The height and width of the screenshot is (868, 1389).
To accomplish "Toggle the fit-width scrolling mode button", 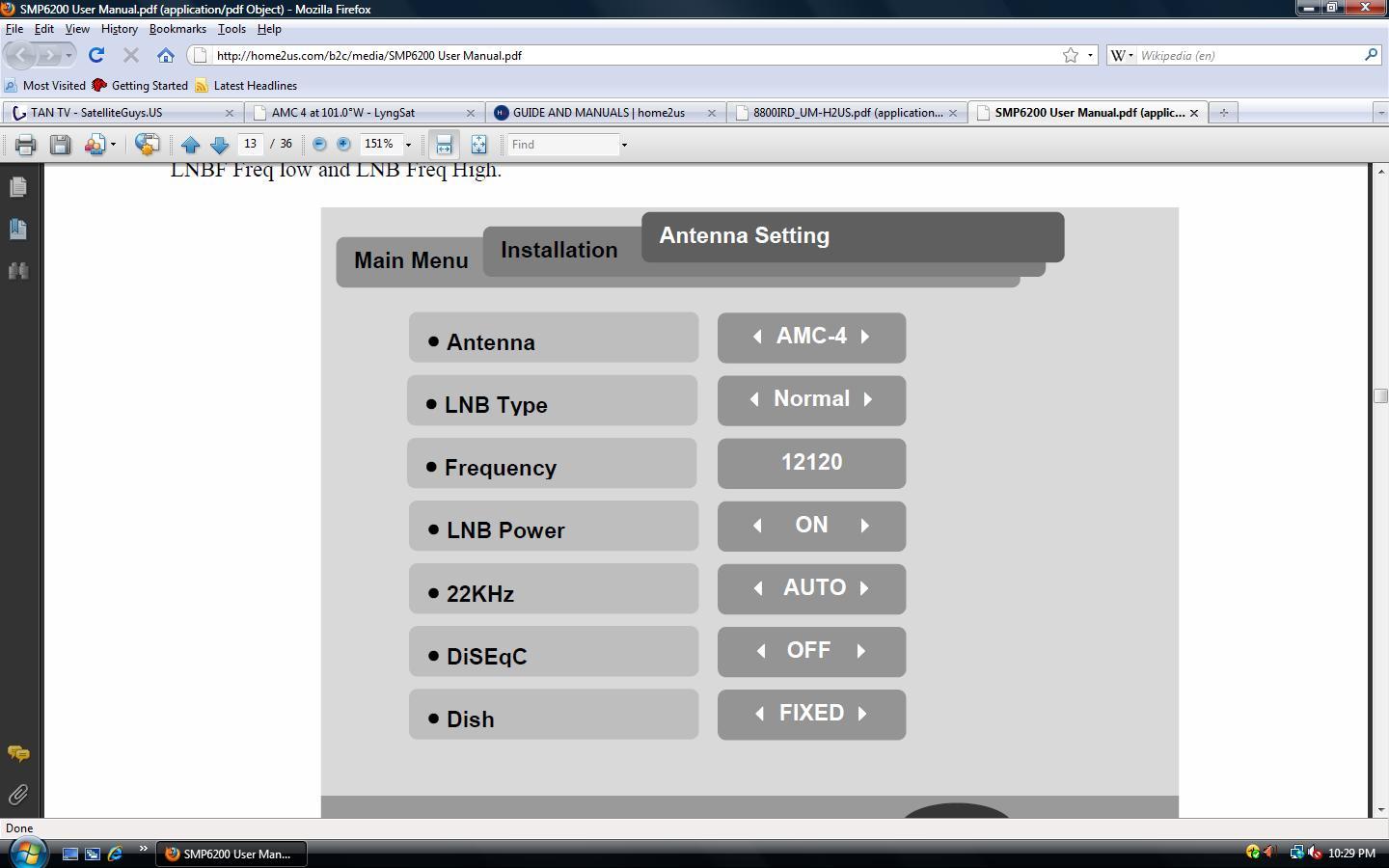I will point(444,145).
